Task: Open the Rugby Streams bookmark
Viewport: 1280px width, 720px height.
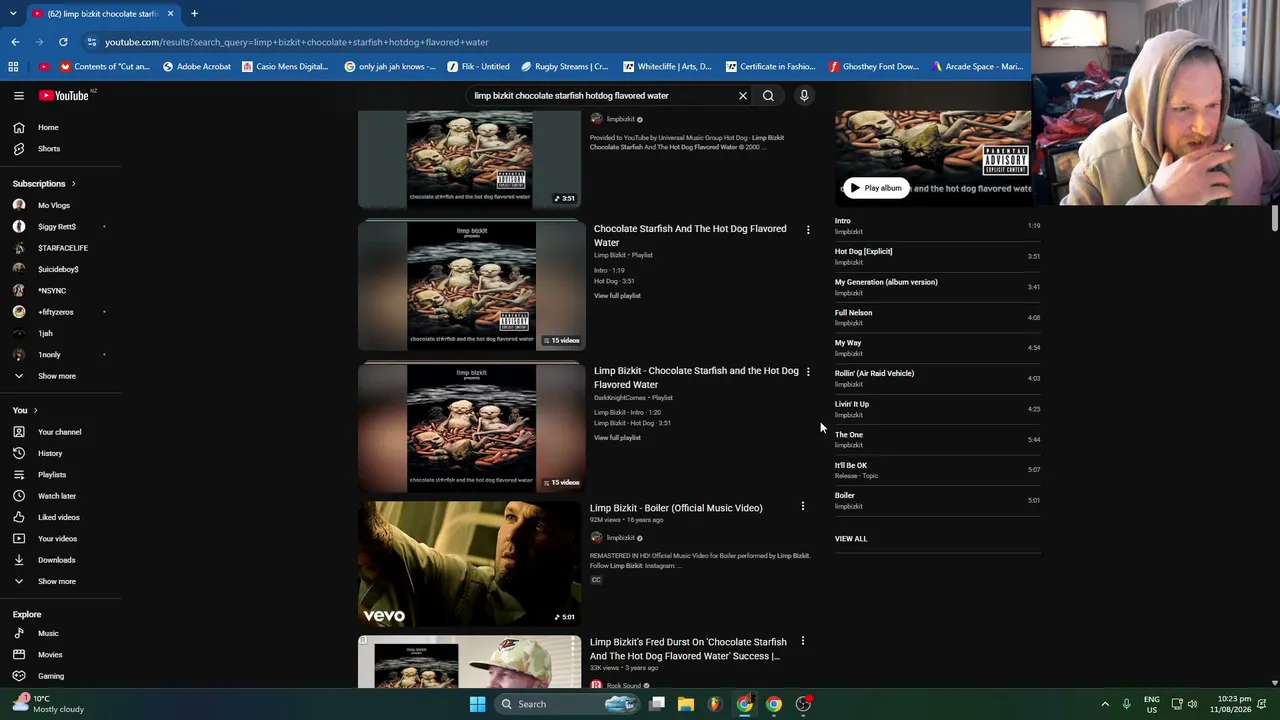Action: tap(564, 67)
